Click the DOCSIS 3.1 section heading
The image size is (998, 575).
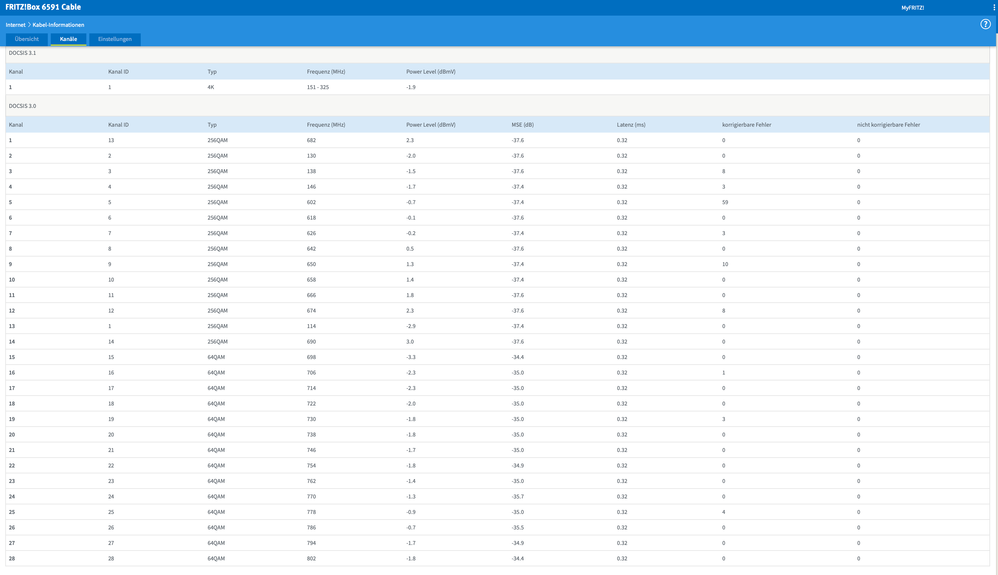(x=22, y=53)
